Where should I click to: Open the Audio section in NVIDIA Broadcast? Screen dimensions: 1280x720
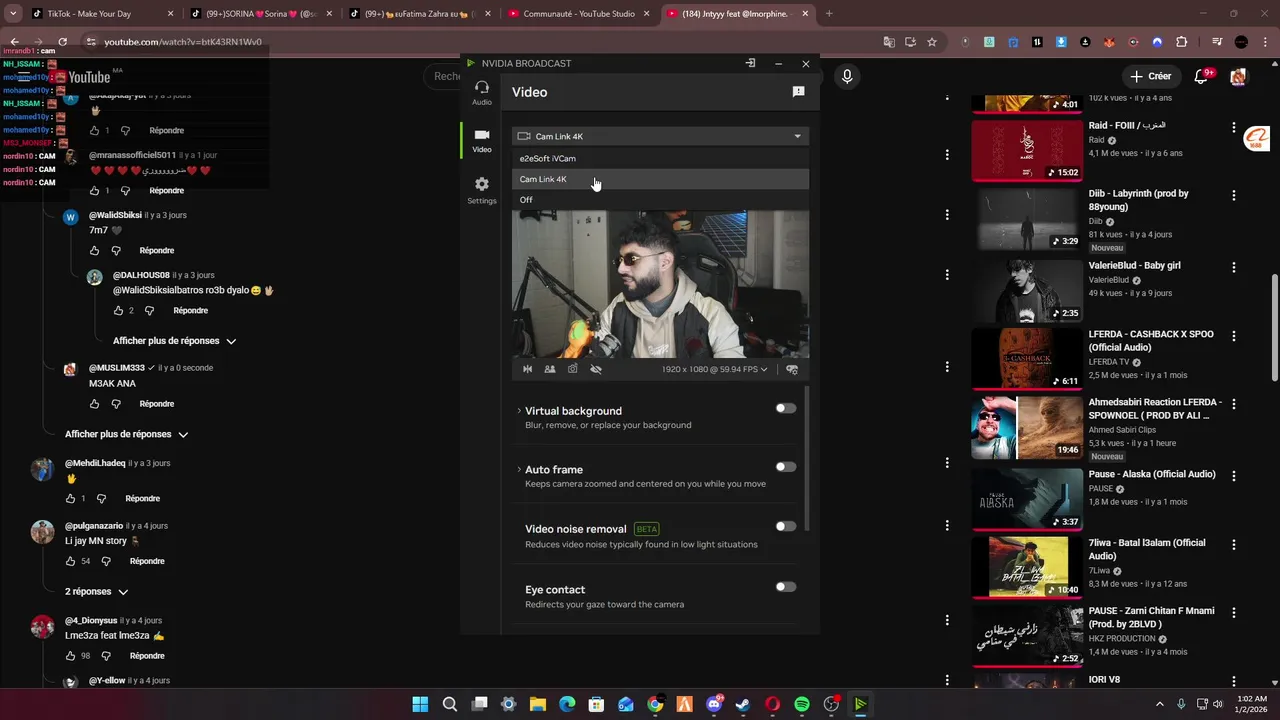click(482, 93)
